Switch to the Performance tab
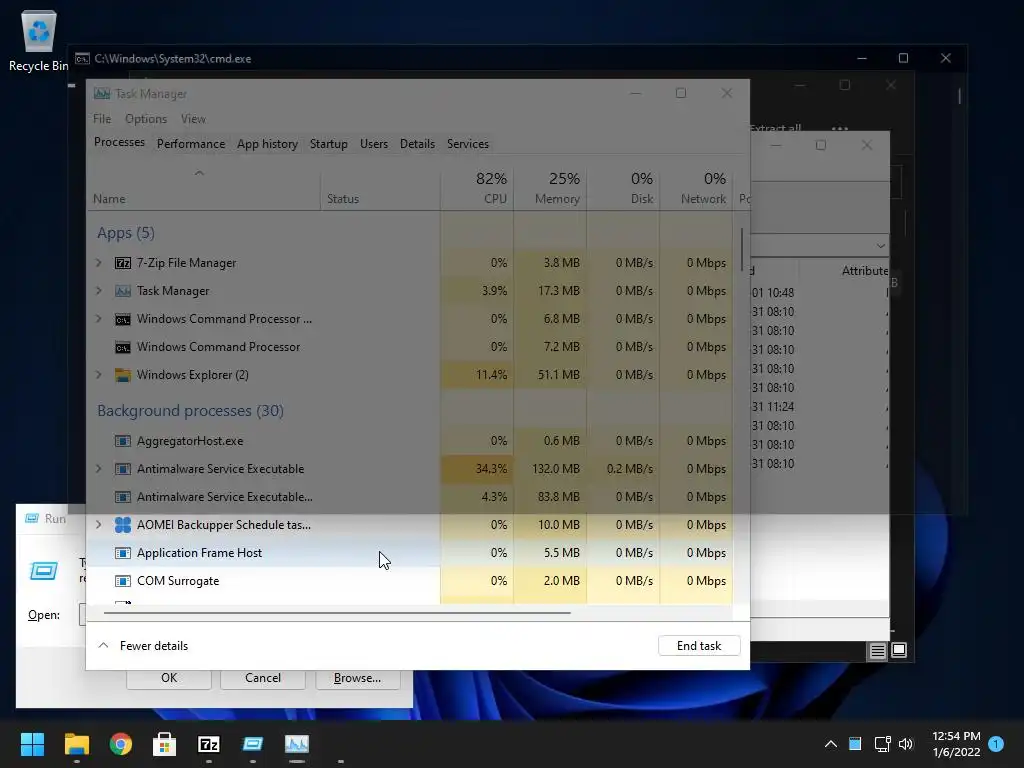Screen dimensions: 1024x768 (191, 144)
